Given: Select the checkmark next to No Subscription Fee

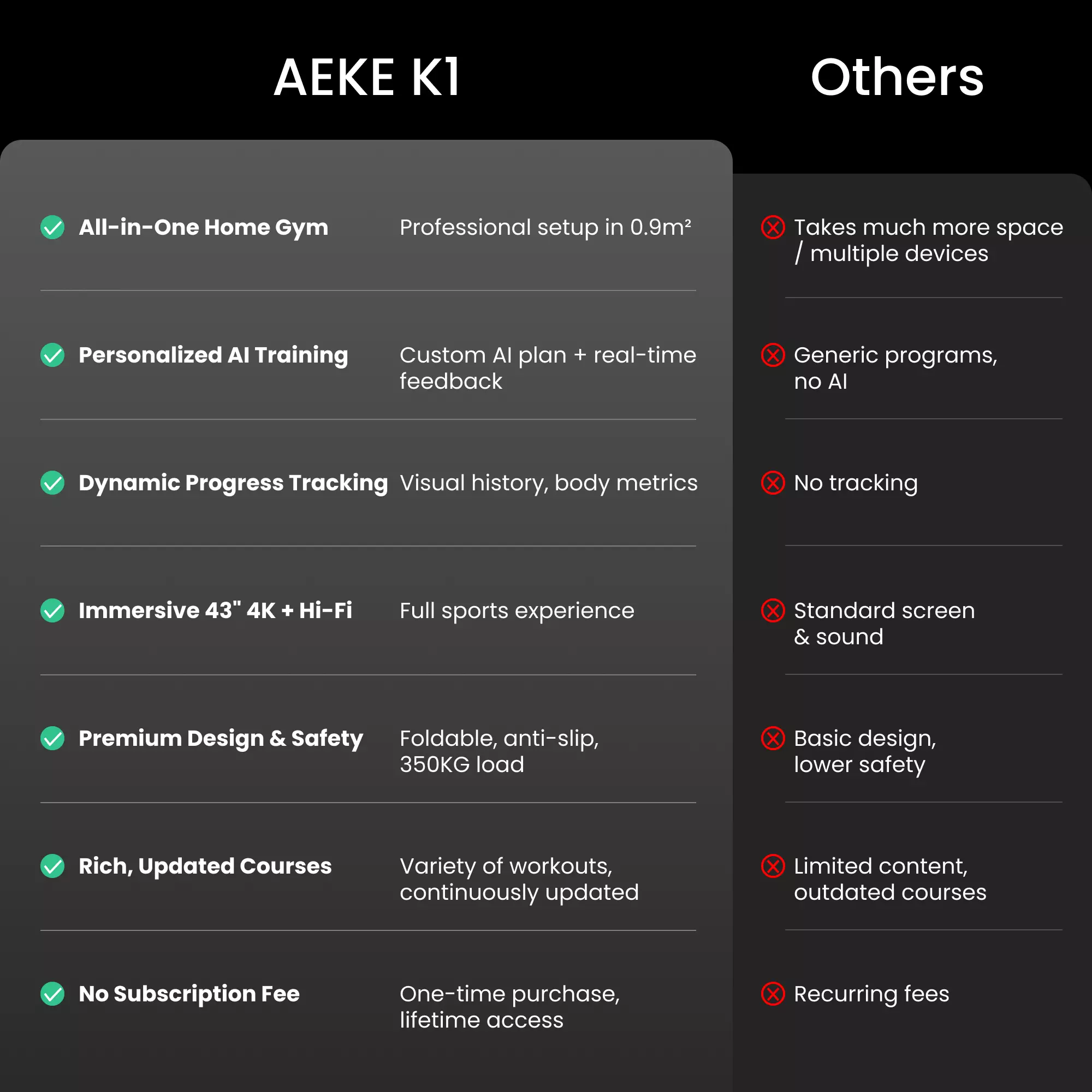Looking at the screenshot, I should pyautogui.click(x=52, y=994).
